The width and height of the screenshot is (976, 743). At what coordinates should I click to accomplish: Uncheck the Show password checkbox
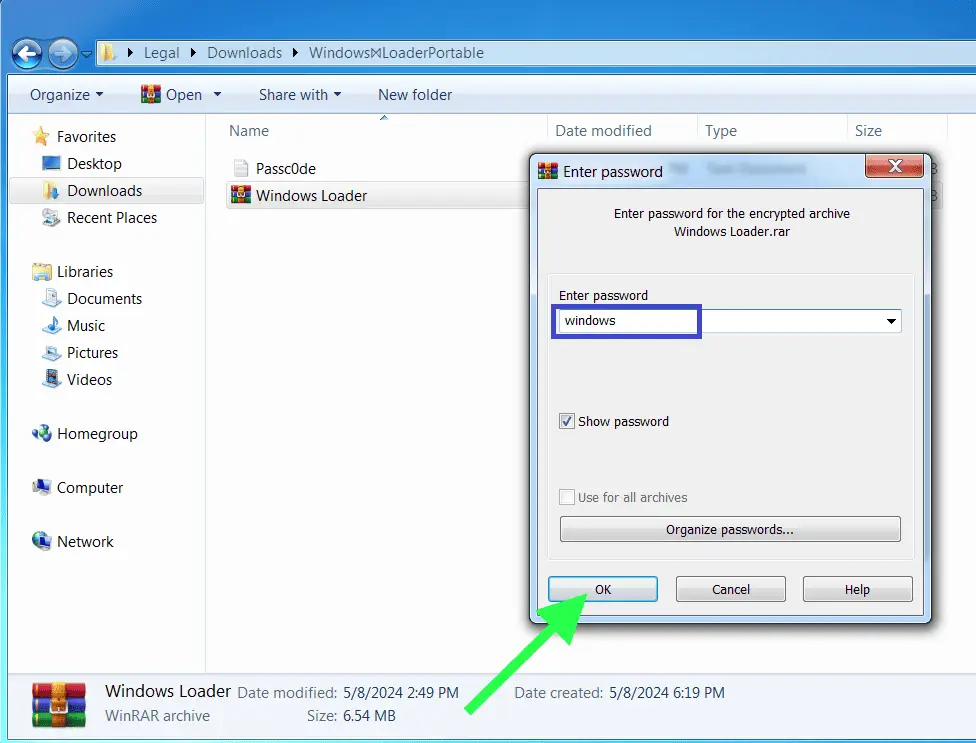pos(569,421)
